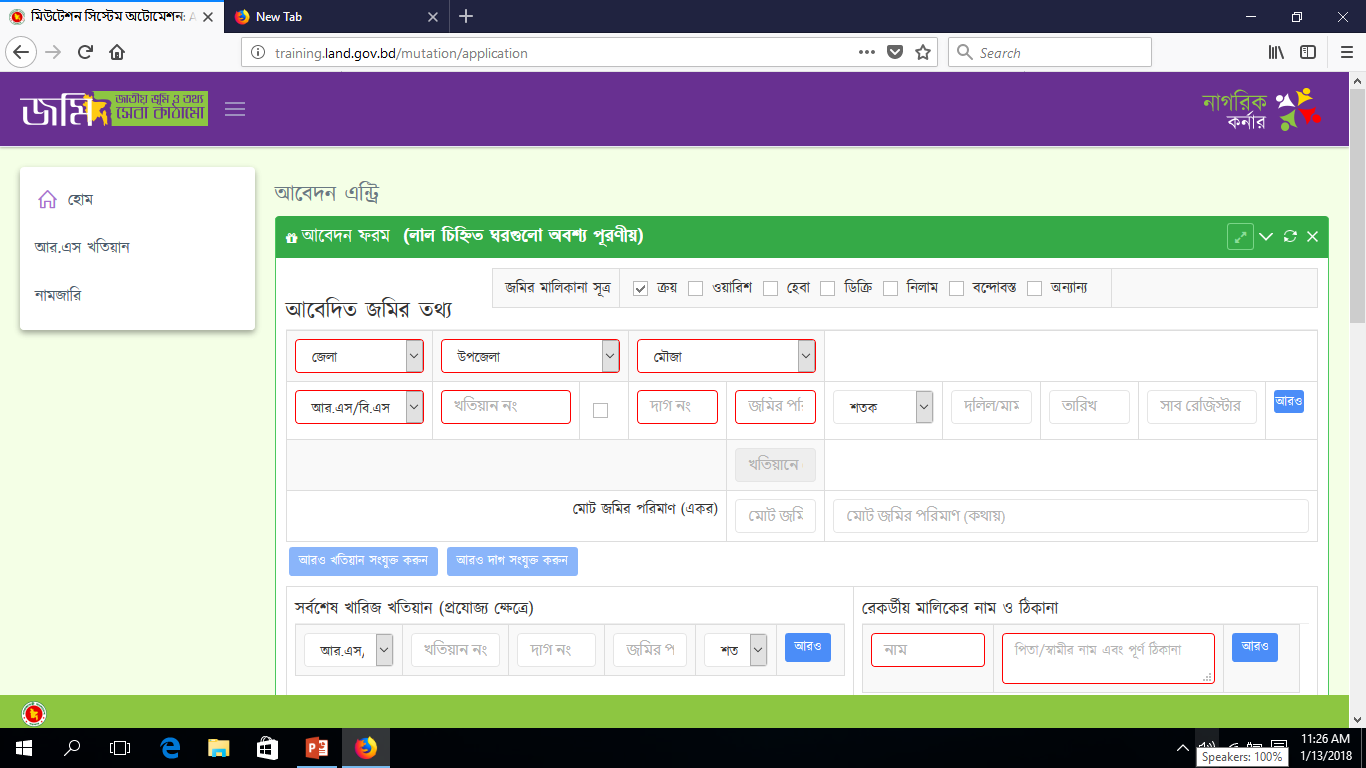Check the ওয়ারিশ ownership checkbox
Screen dimensions: 1366x768
click(696, 289)
